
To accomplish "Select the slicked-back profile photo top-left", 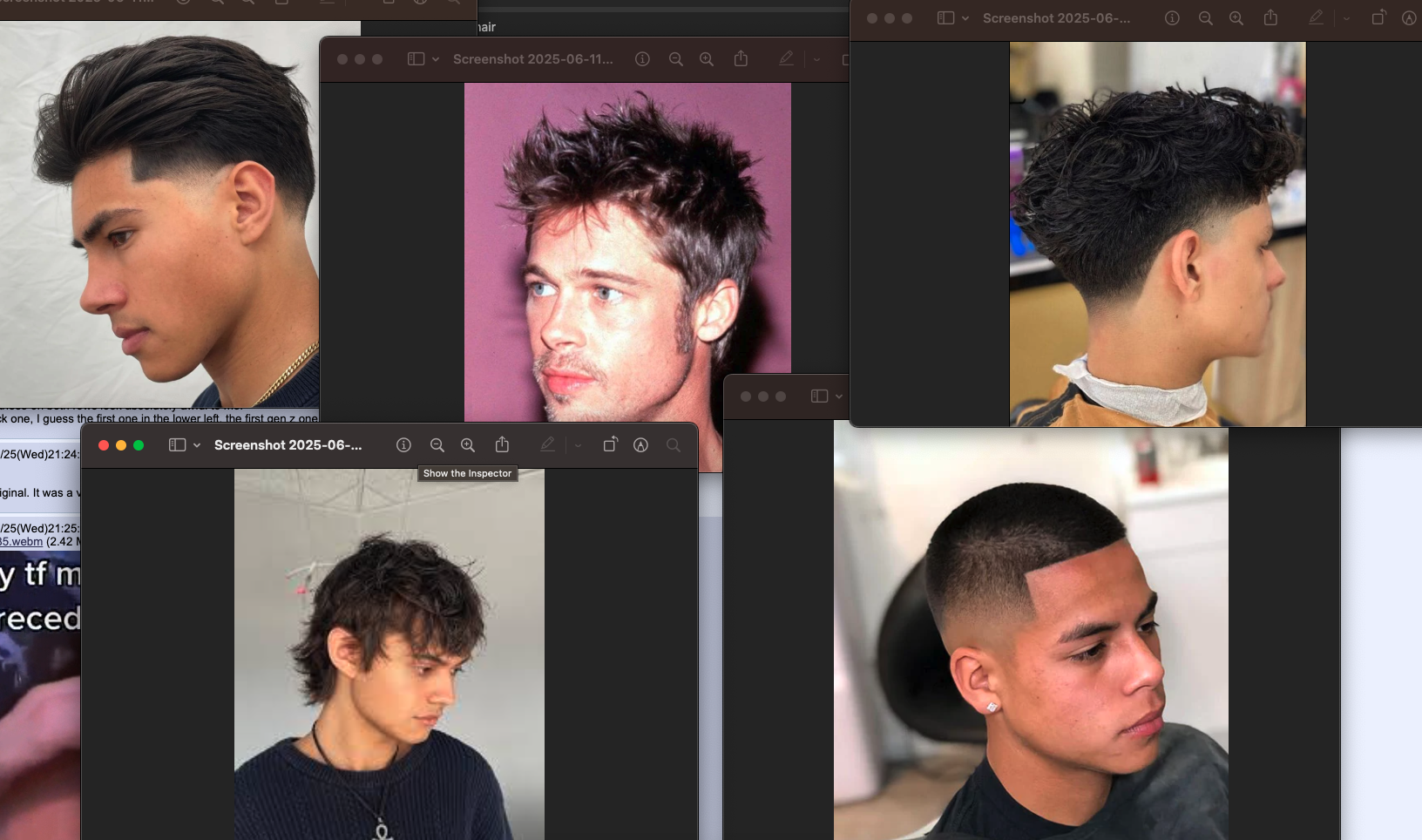I will tap(159, 213).
